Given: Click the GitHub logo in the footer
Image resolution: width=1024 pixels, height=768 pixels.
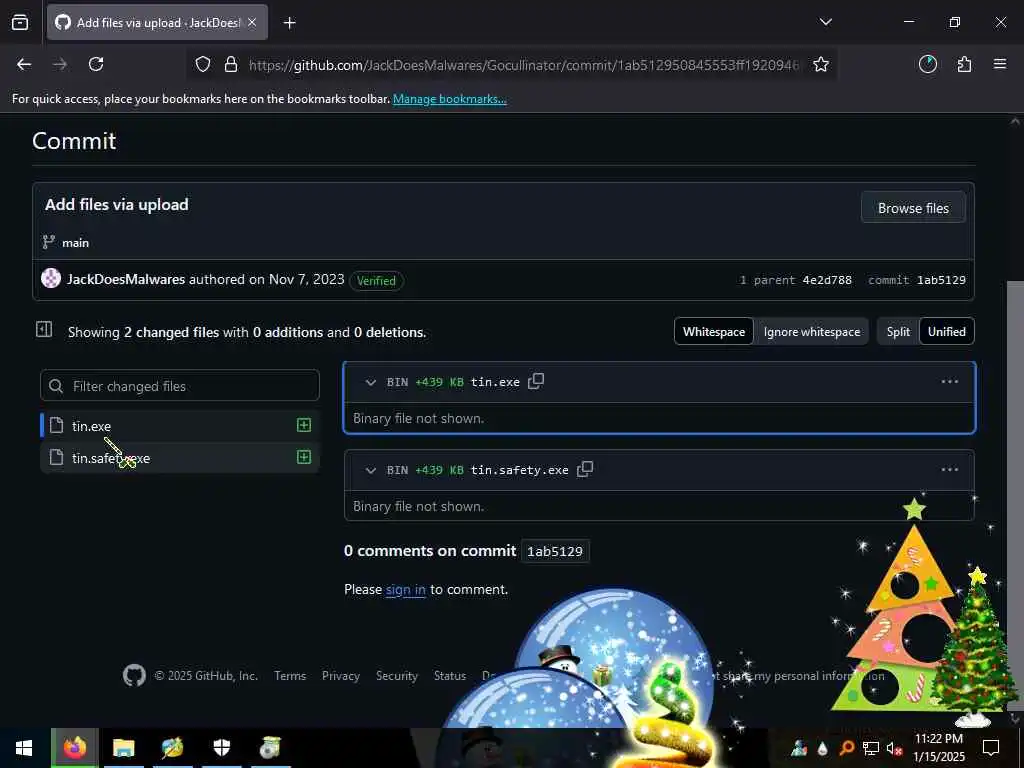Looking at the screenshot, I should tap(135, 675).
